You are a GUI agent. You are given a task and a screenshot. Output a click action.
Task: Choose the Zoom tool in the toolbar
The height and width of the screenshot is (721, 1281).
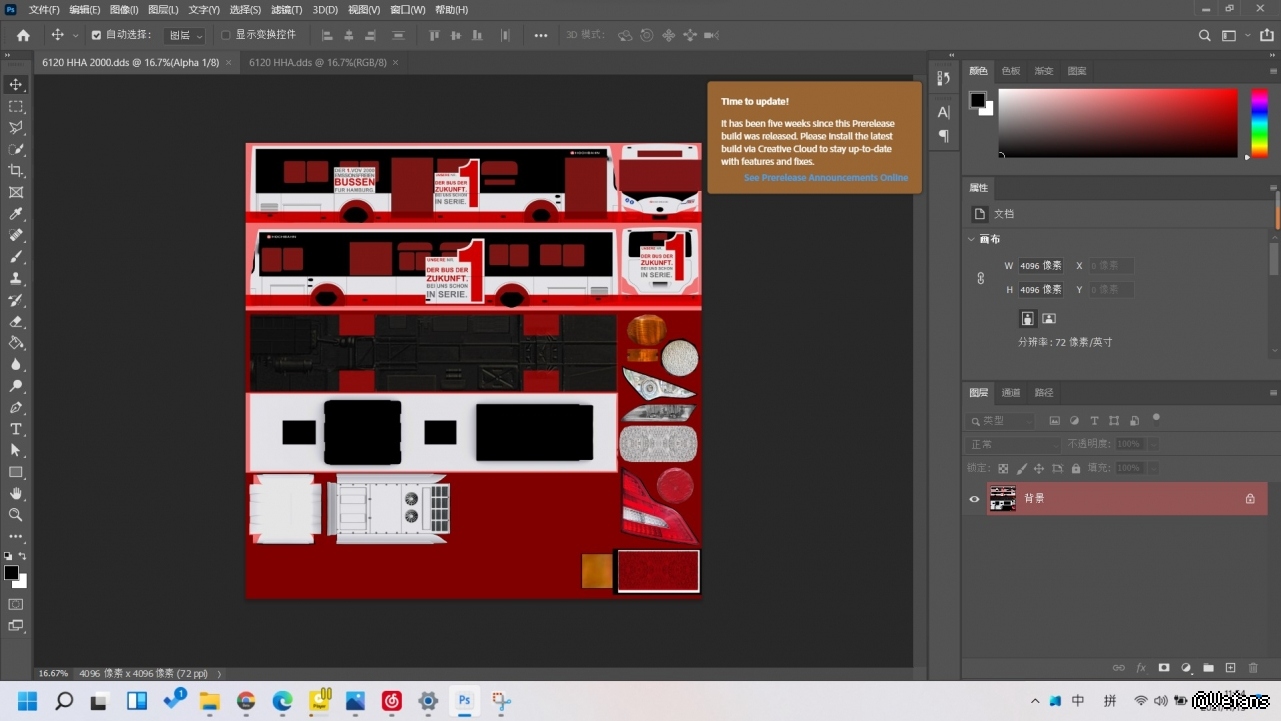click(x=16, y=515)
